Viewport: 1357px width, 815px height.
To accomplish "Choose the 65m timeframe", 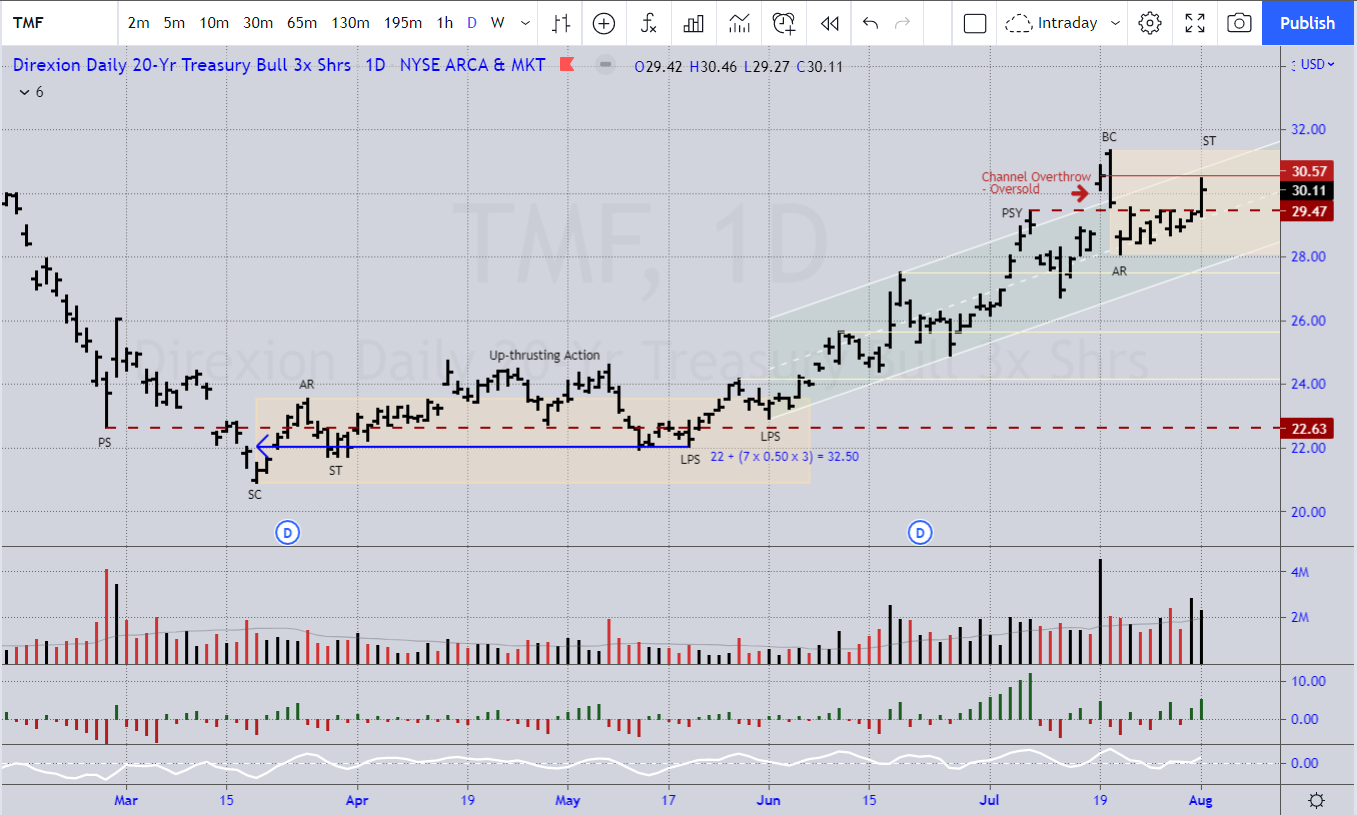I will point(302,23).
